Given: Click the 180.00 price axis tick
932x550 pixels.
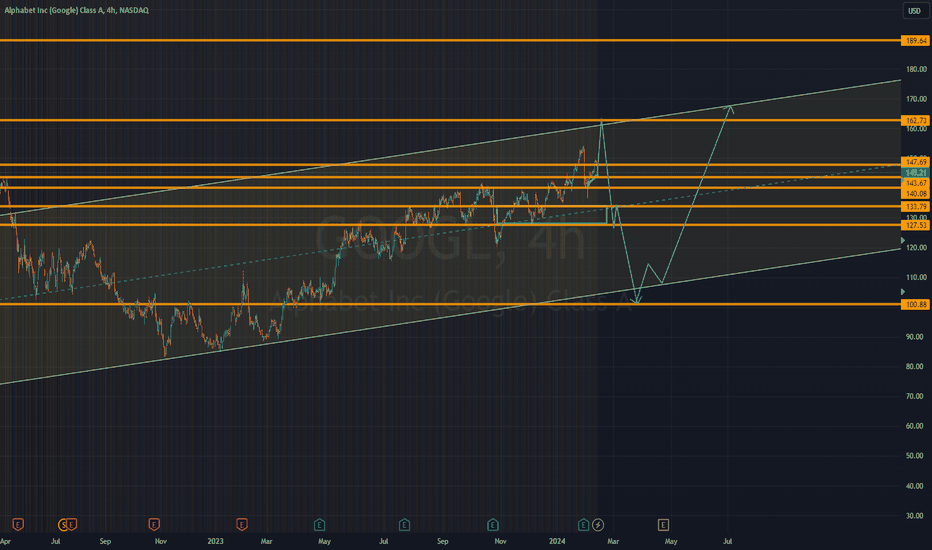Looking at the screenshot, I should [x=916, y=70].
